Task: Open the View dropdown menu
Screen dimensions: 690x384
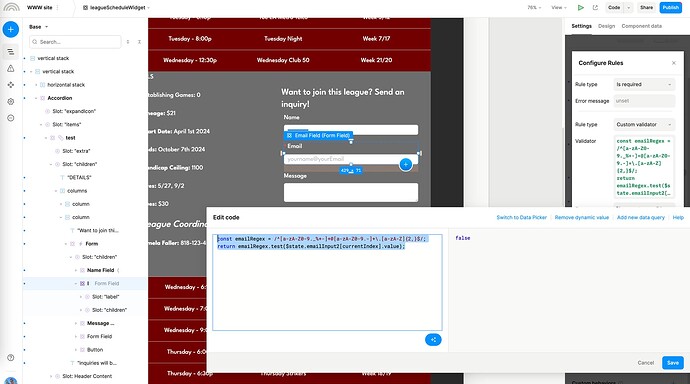Action: tap(559, 7)
